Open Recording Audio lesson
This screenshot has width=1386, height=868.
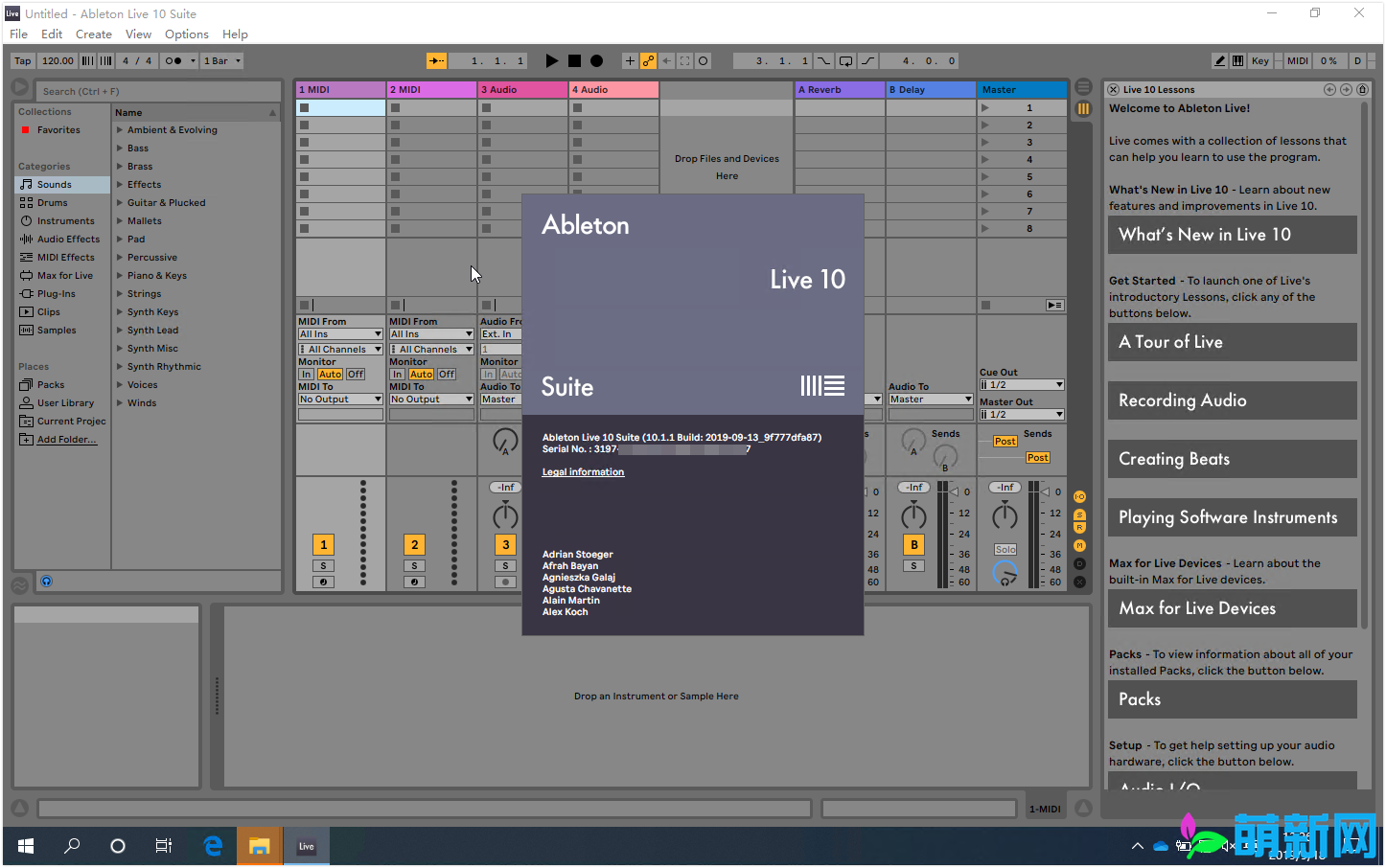click(1233, 400)
